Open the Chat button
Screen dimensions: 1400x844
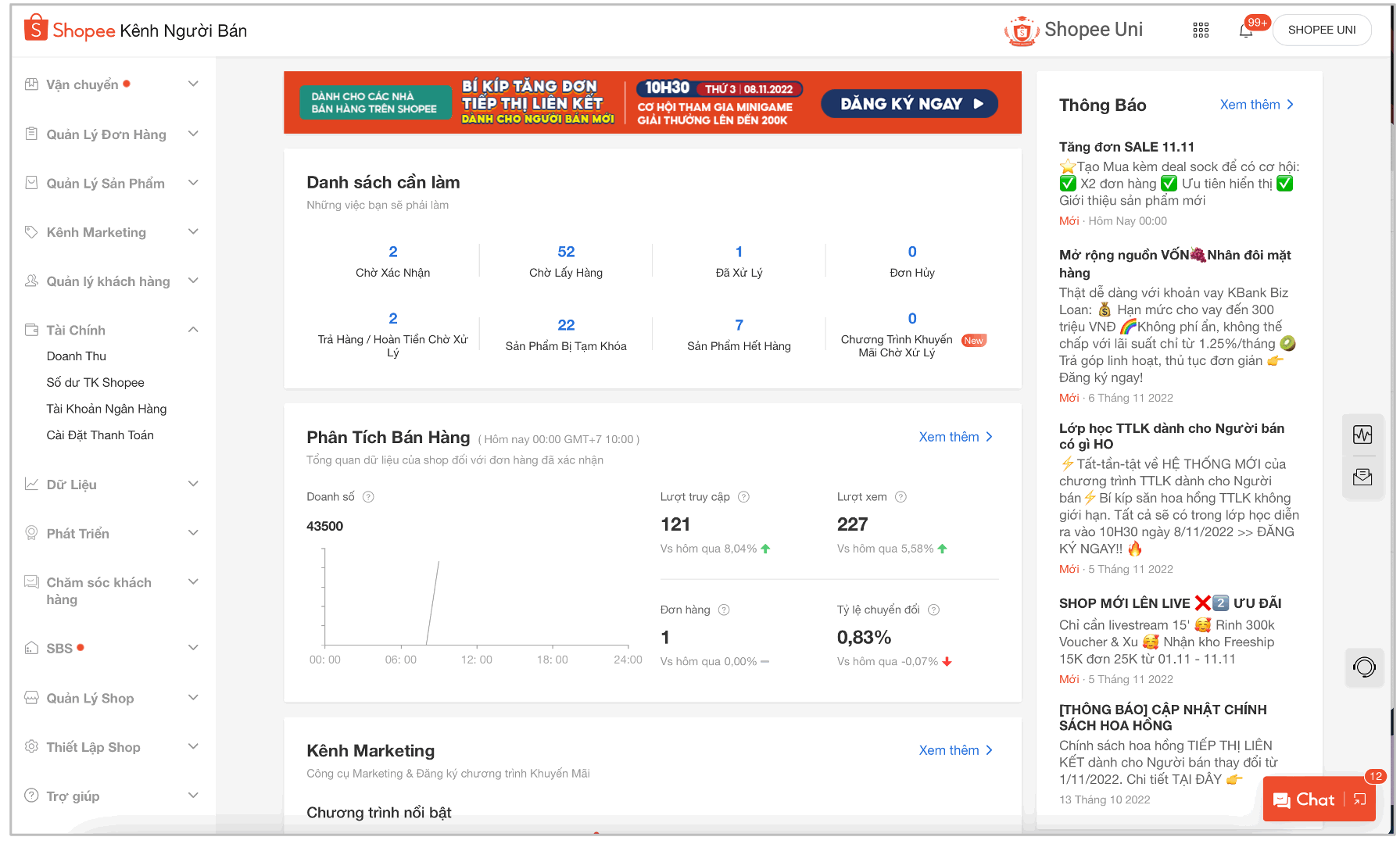pyautogui.click(x=1304, y=799)
